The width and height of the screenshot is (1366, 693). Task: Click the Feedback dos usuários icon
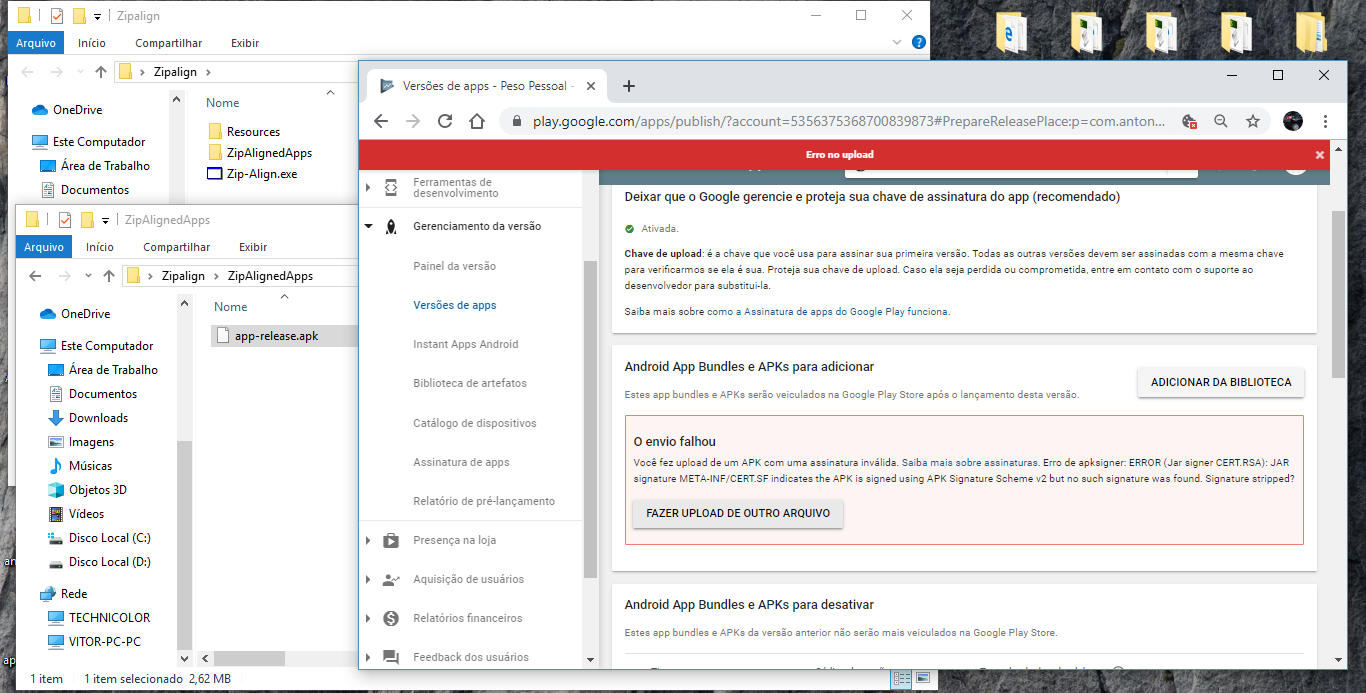coord(391,657)
